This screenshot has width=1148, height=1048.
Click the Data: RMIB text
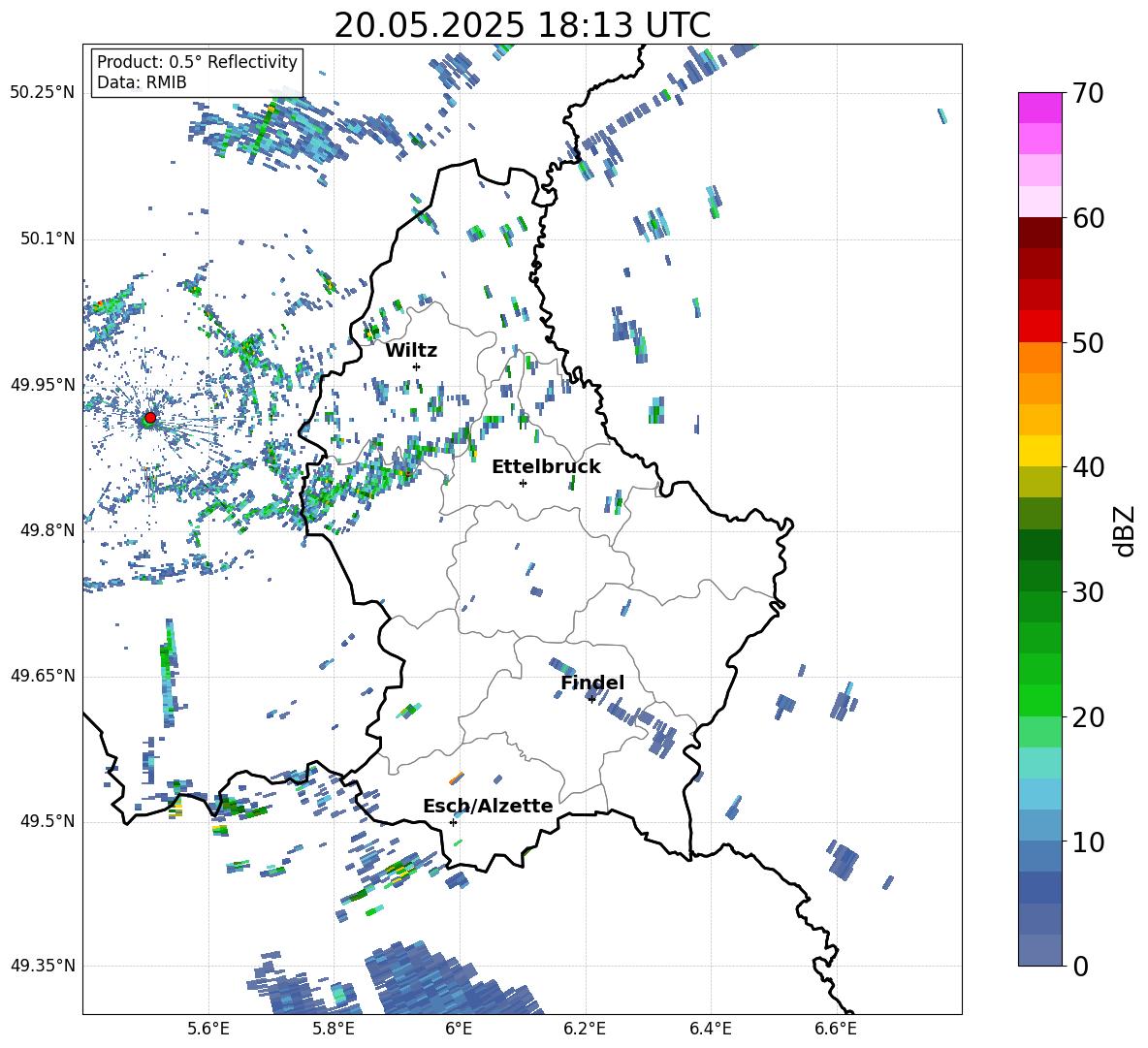[142, 82]
